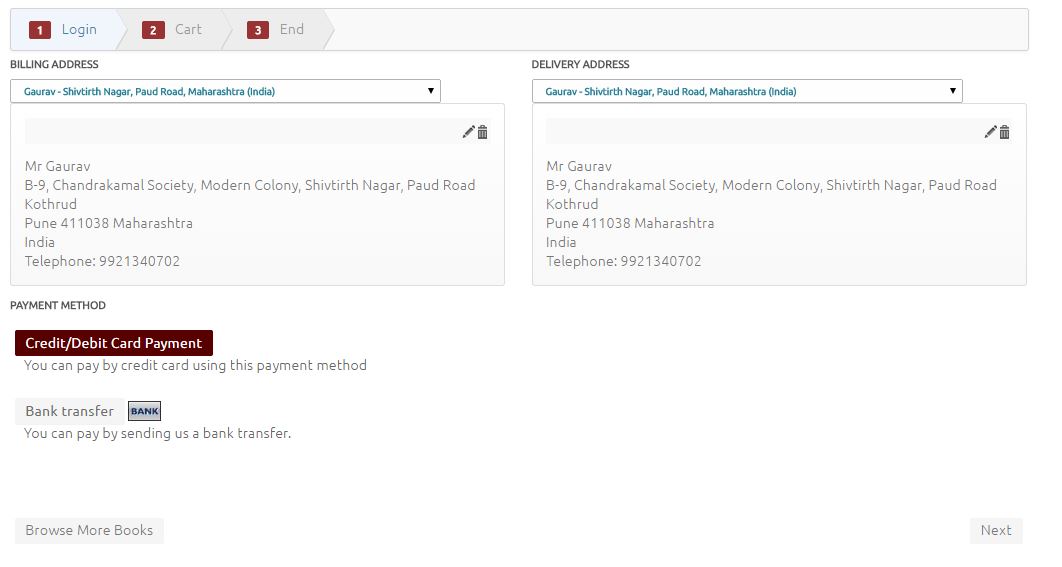Click the DELIVERY ADDRESS heading
The width and height of the screenshot is (1062, 567).
580,64
